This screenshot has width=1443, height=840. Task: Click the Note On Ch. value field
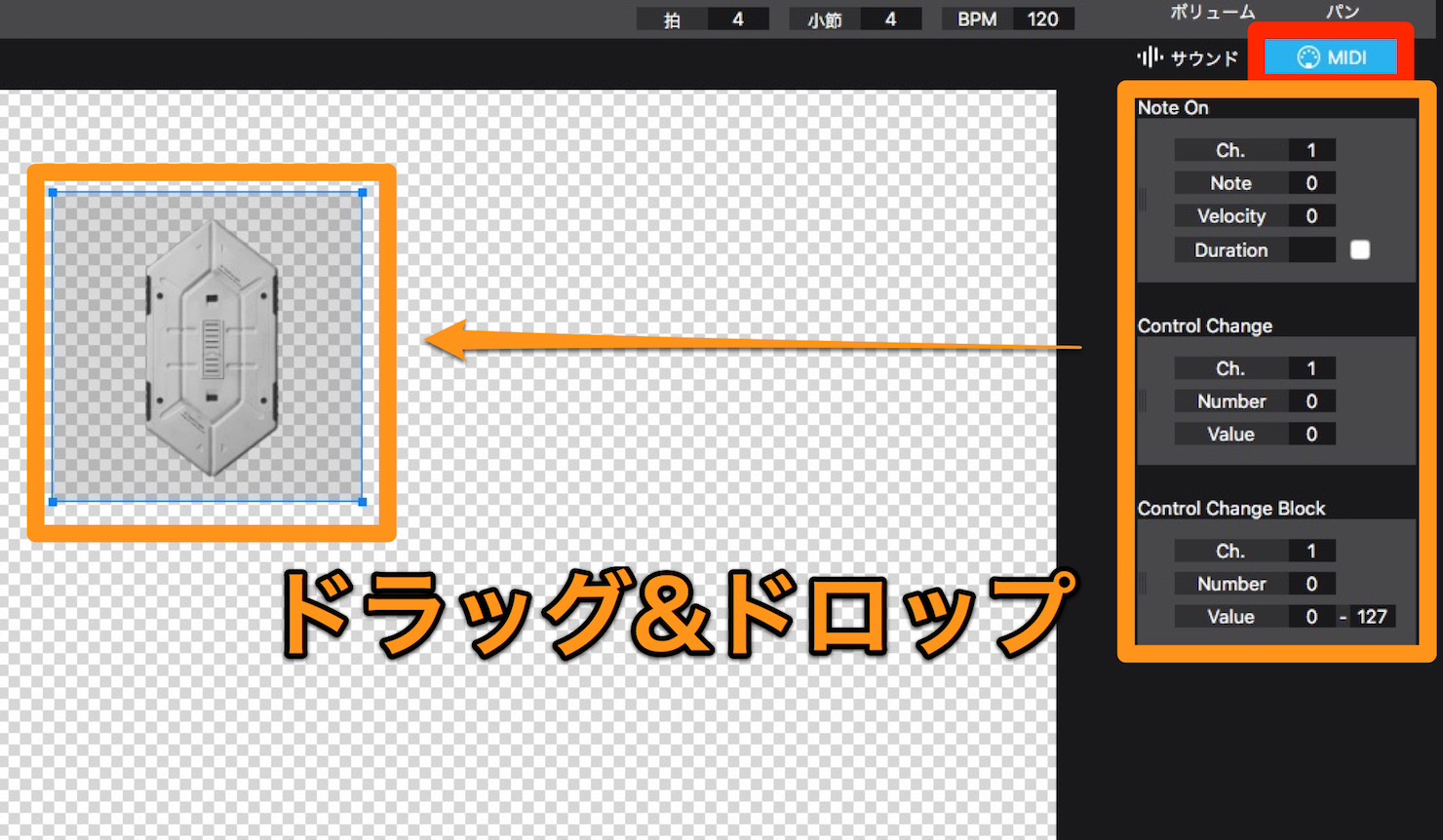pos(1311,150)
